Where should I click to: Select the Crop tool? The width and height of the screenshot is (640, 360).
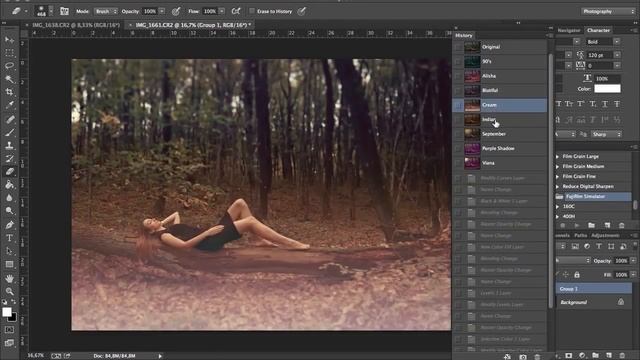coord(9,92)
